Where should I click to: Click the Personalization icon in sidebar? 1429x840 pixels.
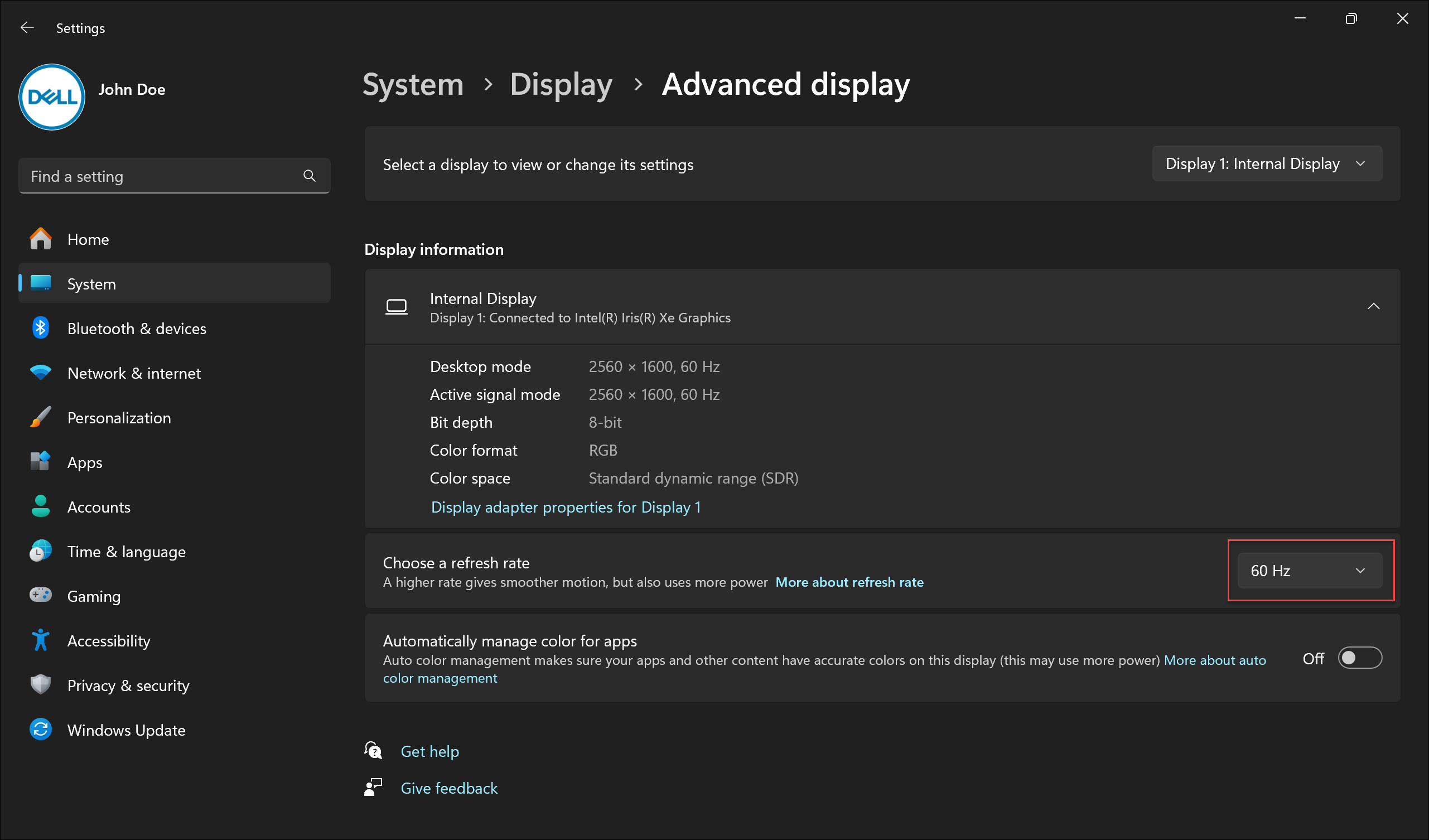tap(40, 418)
